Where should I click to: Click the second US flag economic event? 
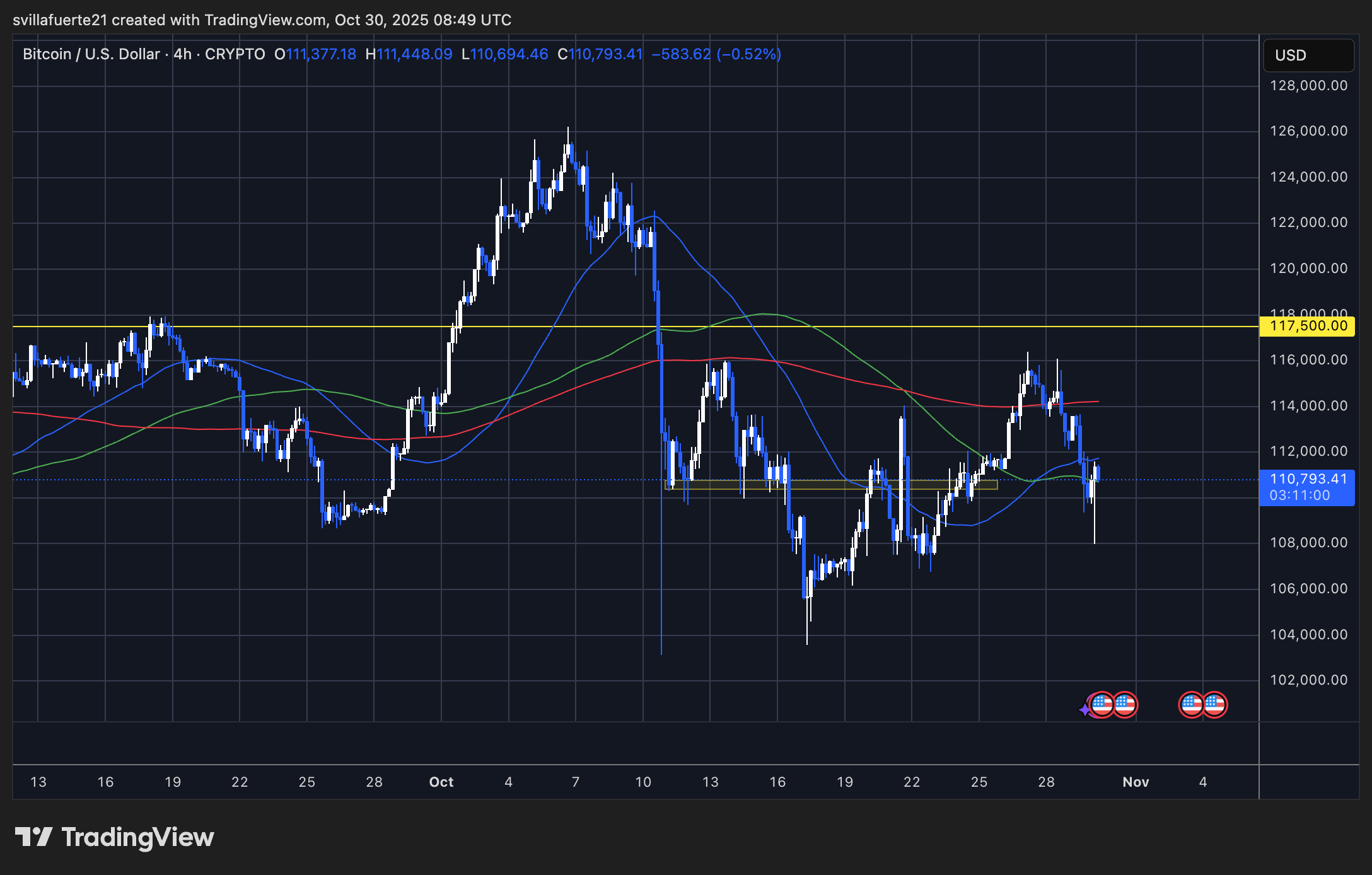coord(1125,704)
